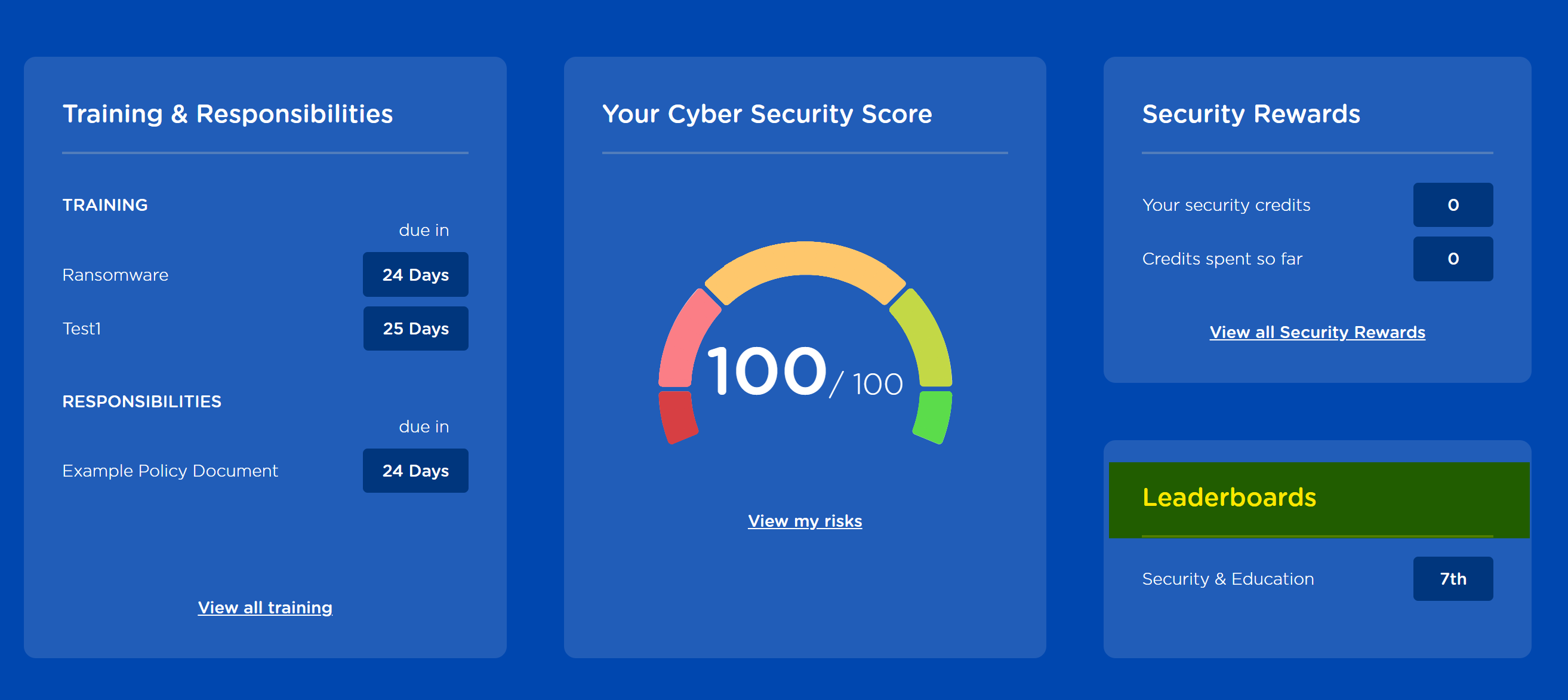This screenshot has width=1568, height=700.
Task: Click the Your security credits value box
Action: pos(1453,205)
